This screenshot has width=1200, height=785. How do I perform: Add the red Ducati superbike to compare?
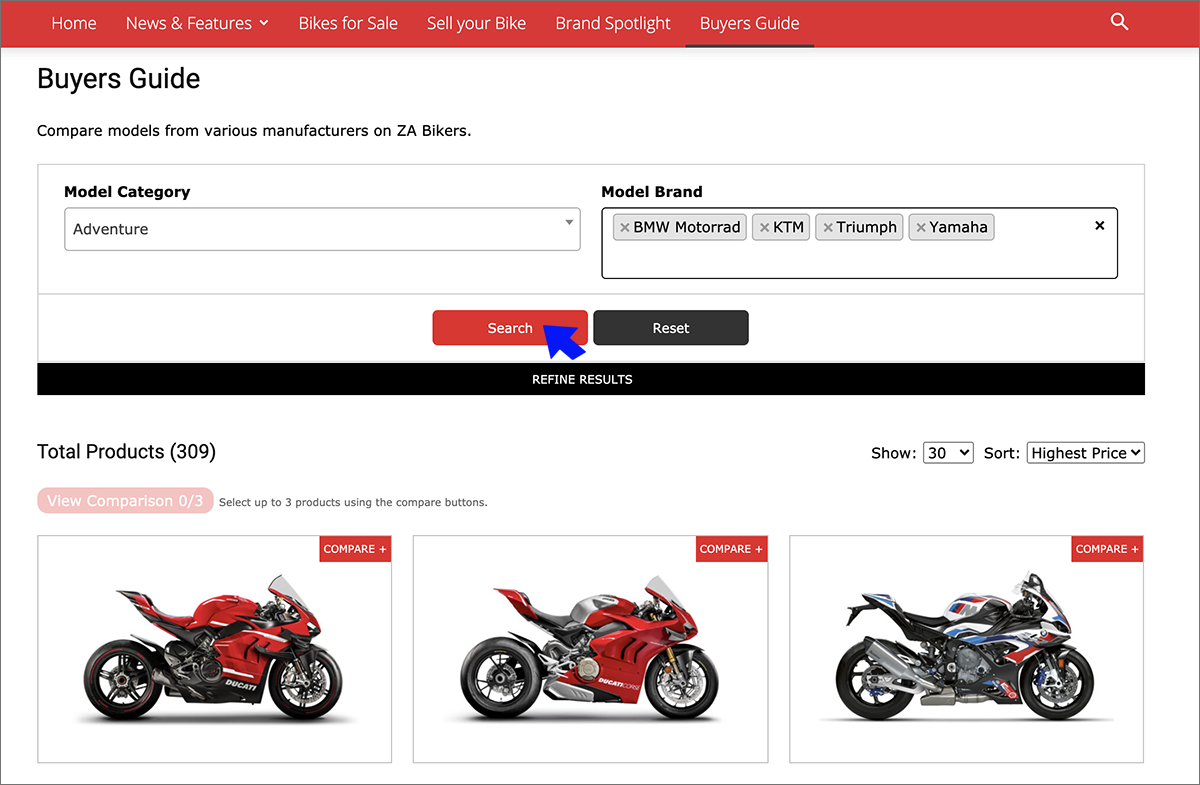click(x=355, y=549)
